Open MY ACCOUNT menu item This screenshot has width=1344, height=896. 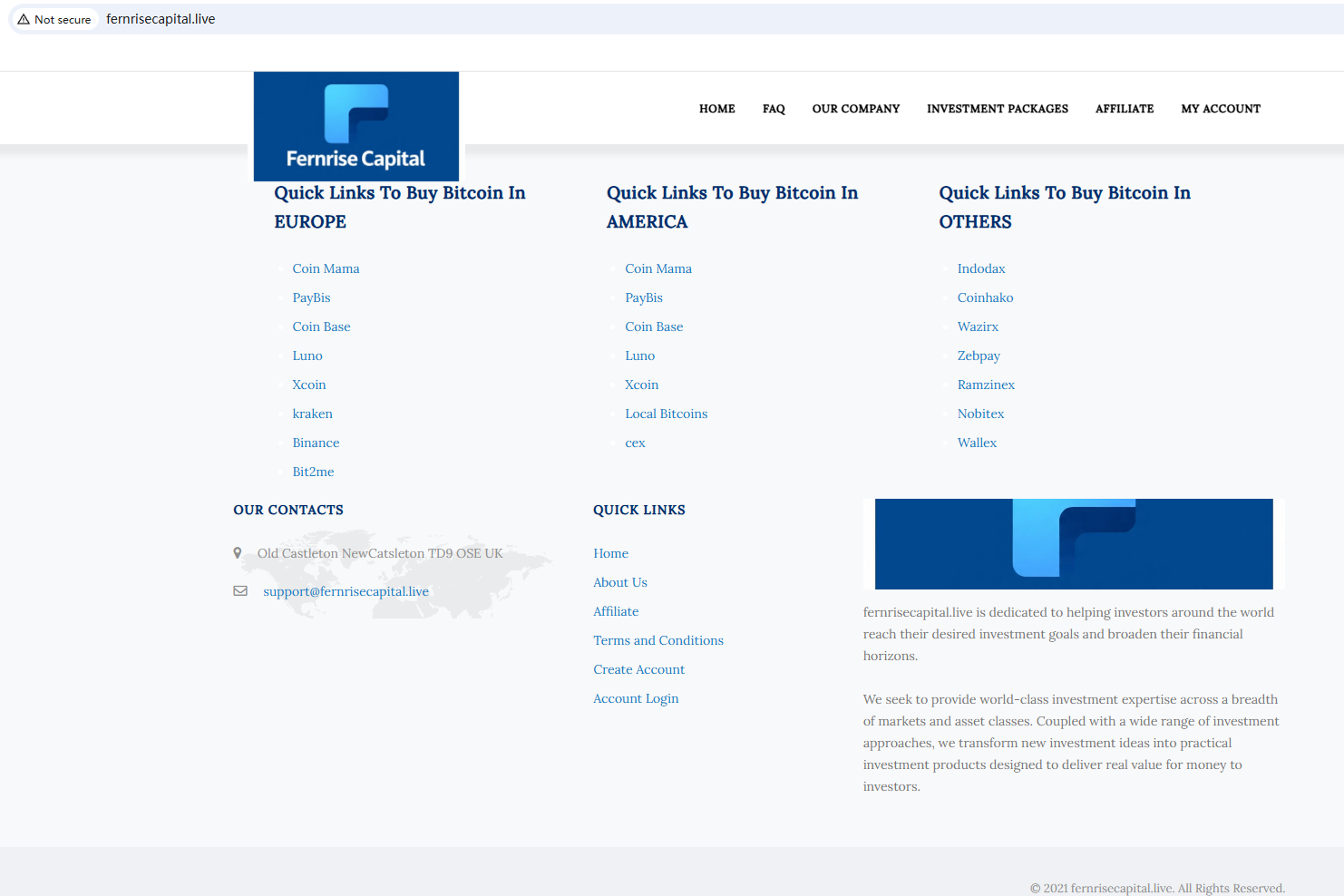(x=1220, y=109)
